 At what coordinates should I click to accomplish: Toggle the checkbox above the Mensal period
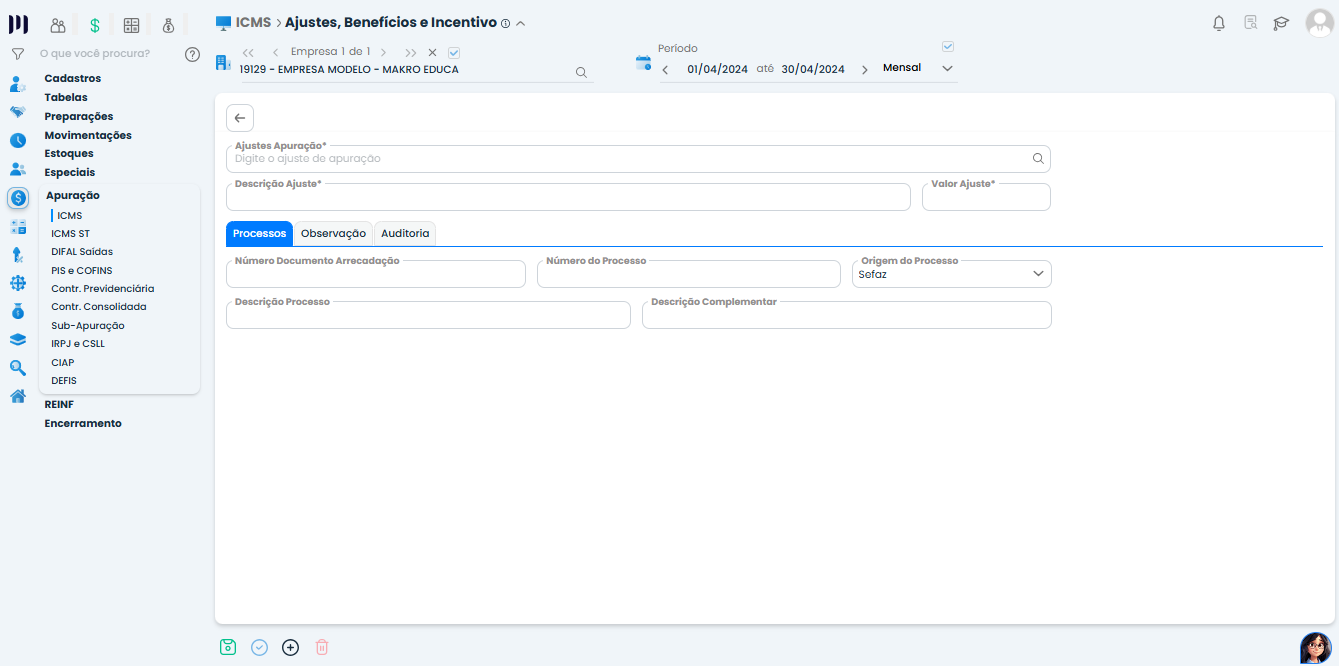click(x=948, y=46)
